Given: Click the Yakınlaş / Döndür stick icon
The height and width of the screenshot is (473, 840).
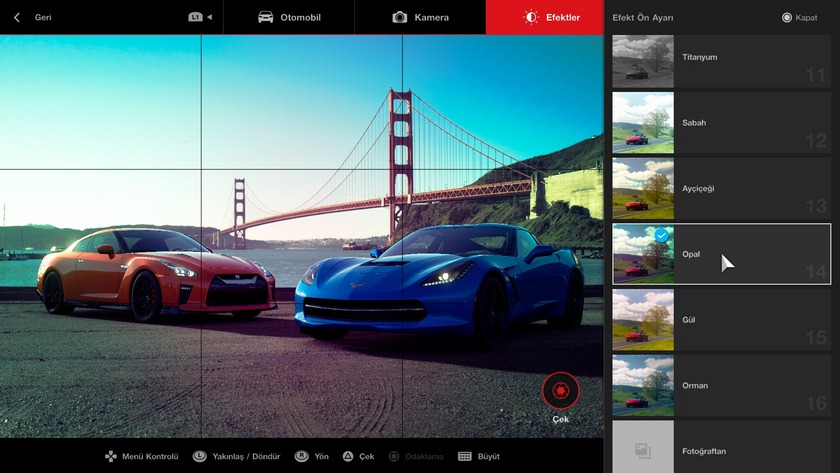Looking at the screenshot, I should 200,456.
